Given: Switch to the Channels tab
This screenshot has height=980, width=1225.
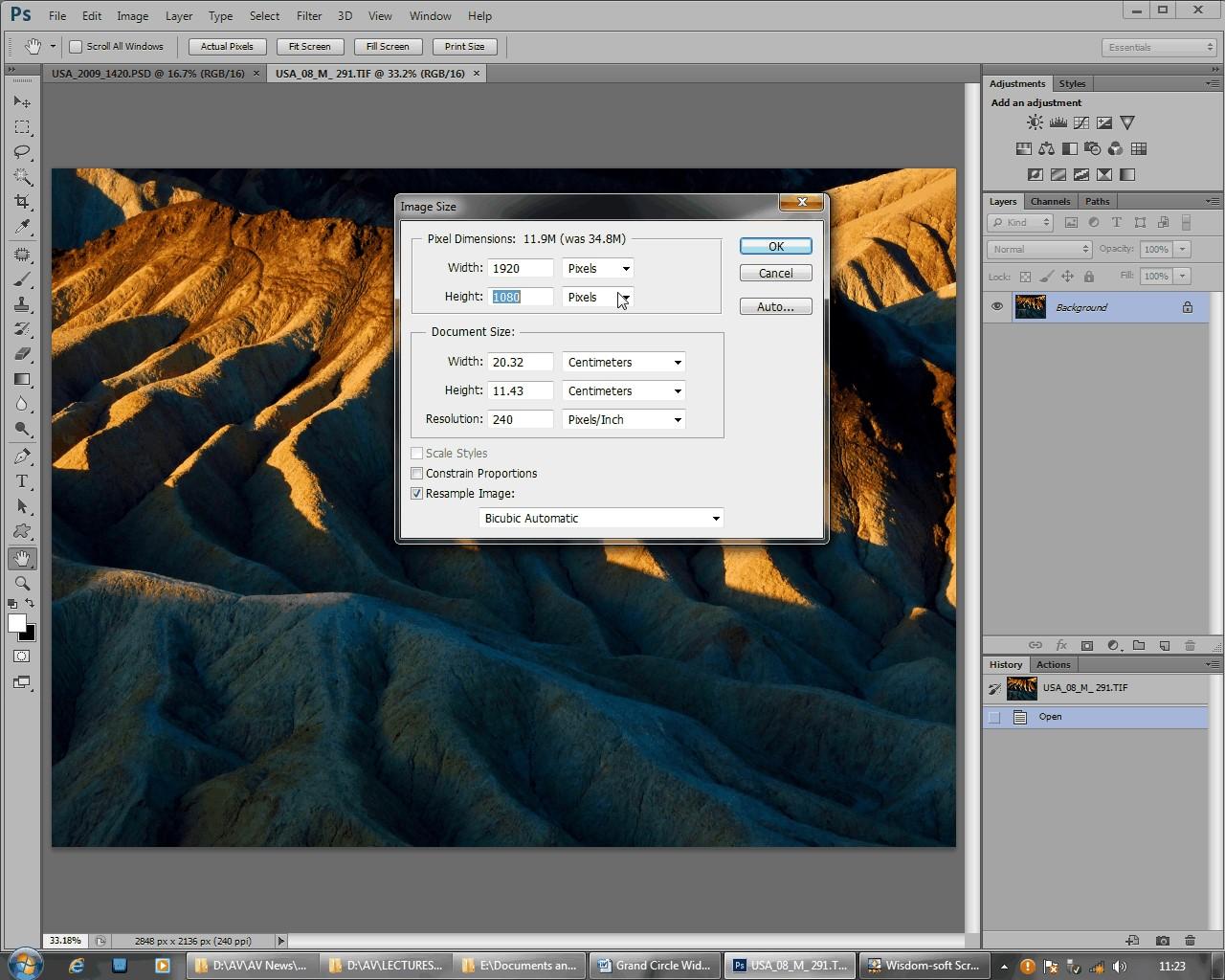Looking at the screenshot, I should (1050, 201).
